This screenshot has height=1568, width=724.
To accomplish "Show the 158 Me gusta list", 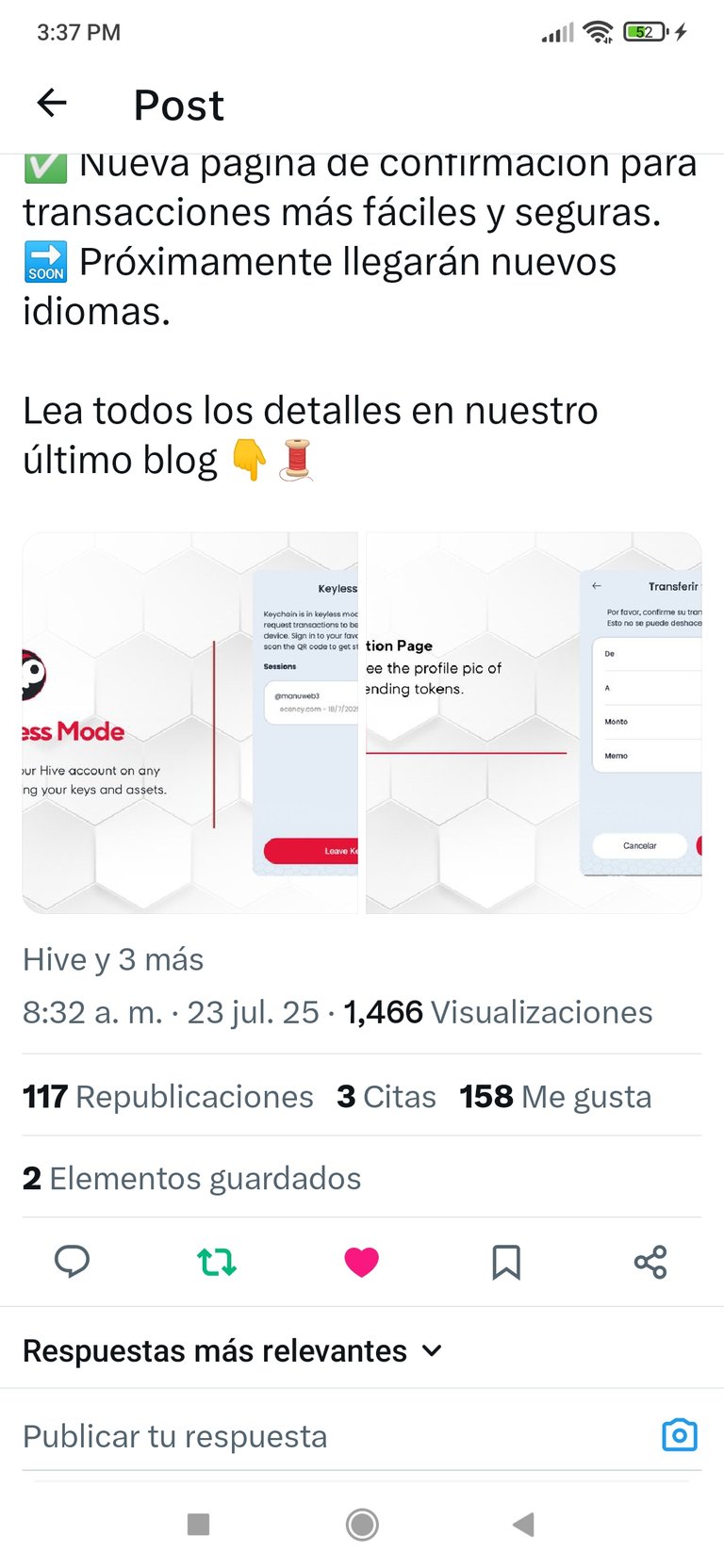I will tap(555, 1097).
